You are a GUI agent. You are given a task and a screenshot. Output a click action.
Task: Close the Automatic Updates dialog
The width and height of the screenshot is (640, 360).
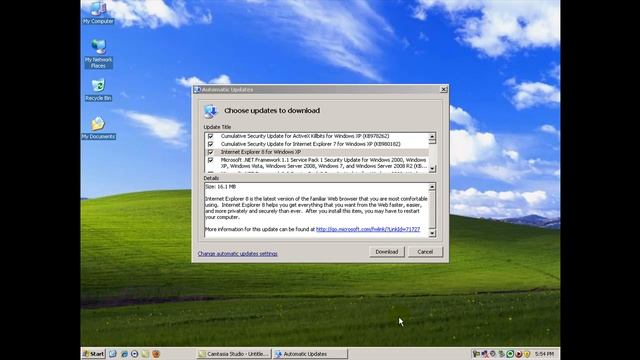[x=444, y=89]
